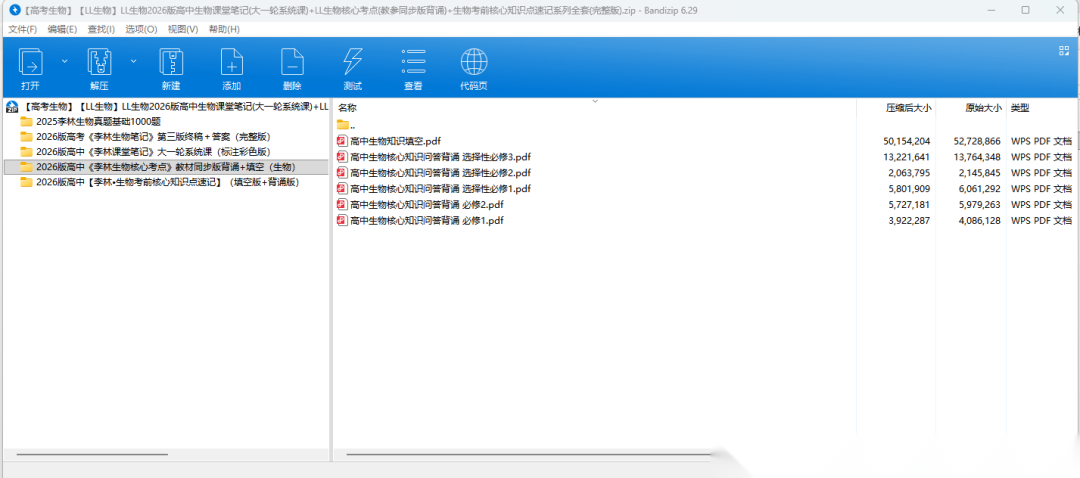Select the 2025李林生物真题基础1000题 folder
Viewport: 1080px width, 478px height.
pos(97,121)
